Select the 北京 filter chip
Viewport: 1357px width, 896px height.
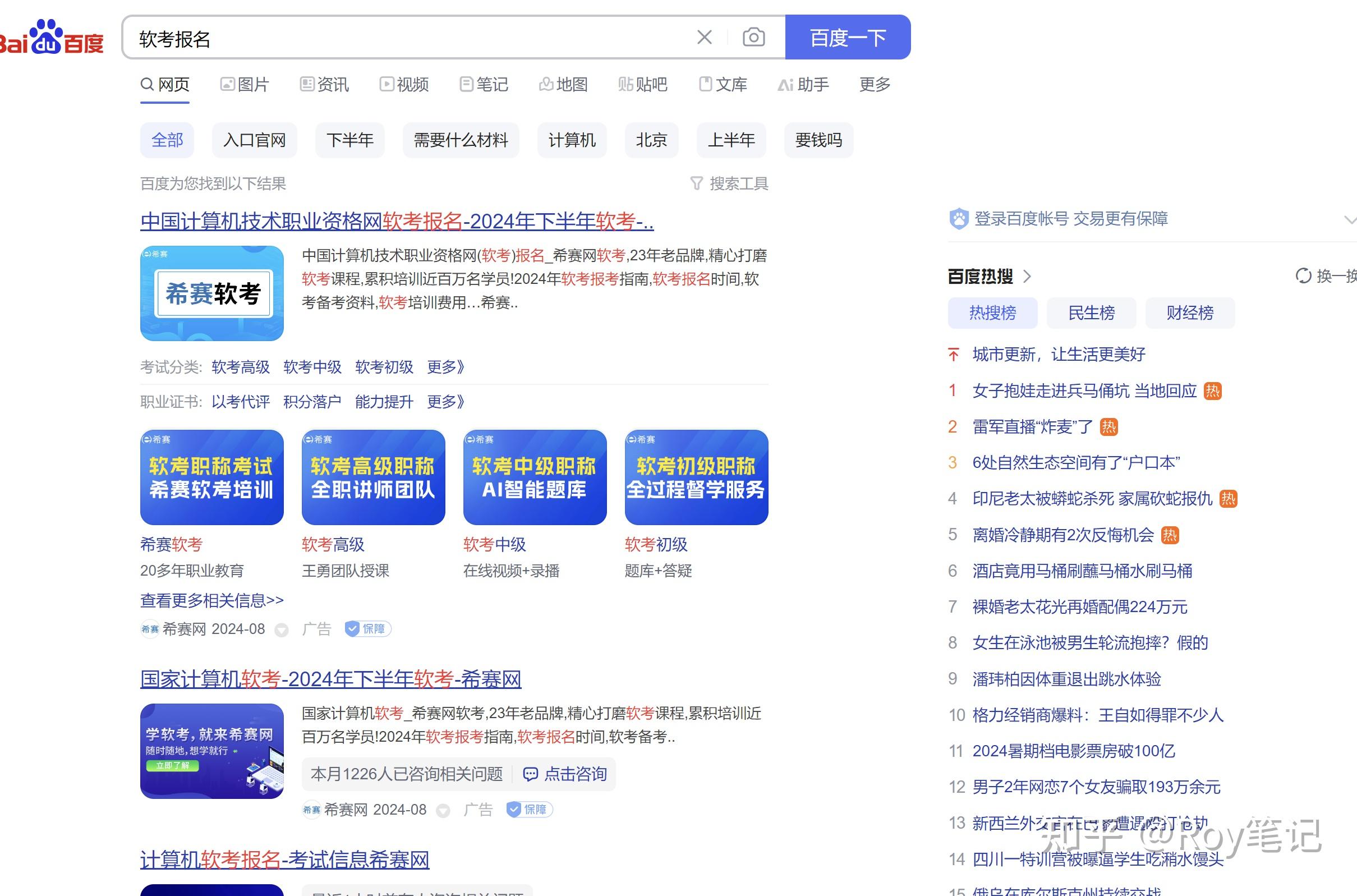point(651,140)
